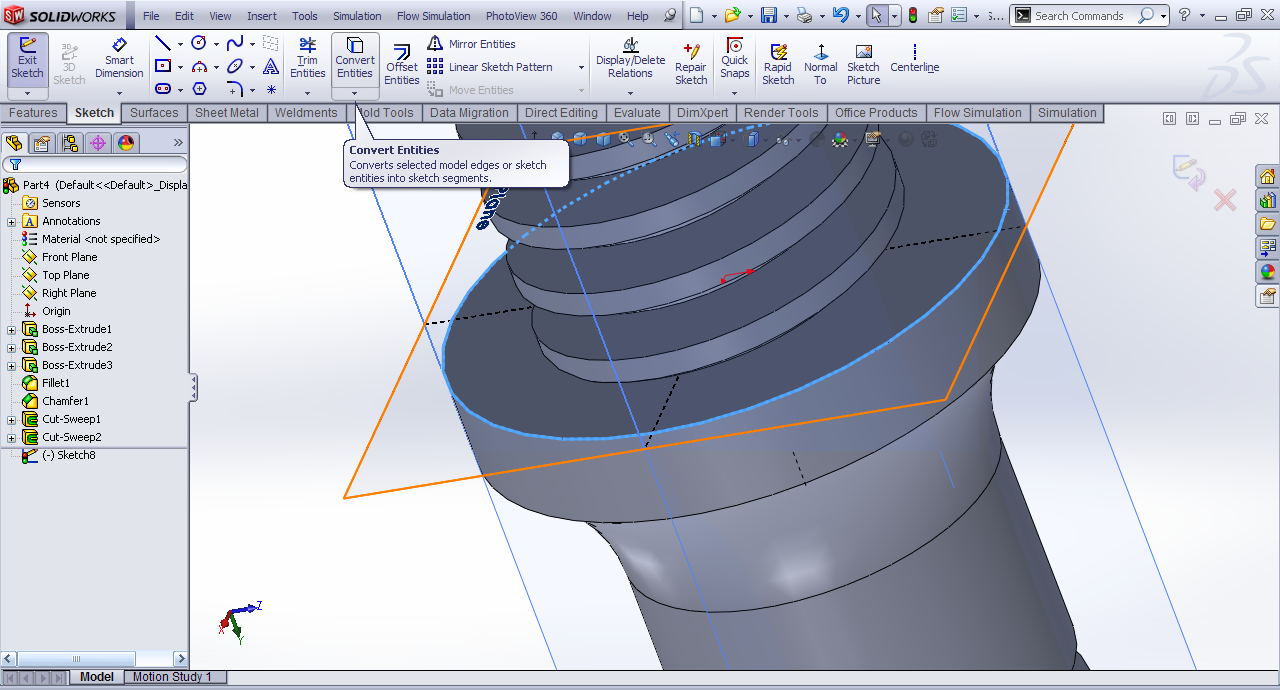This screenshot has width=1280, height=690.
Task: Select Fillet1 in the feature tree
Action: pyautogui.click(x=56, y=383)
